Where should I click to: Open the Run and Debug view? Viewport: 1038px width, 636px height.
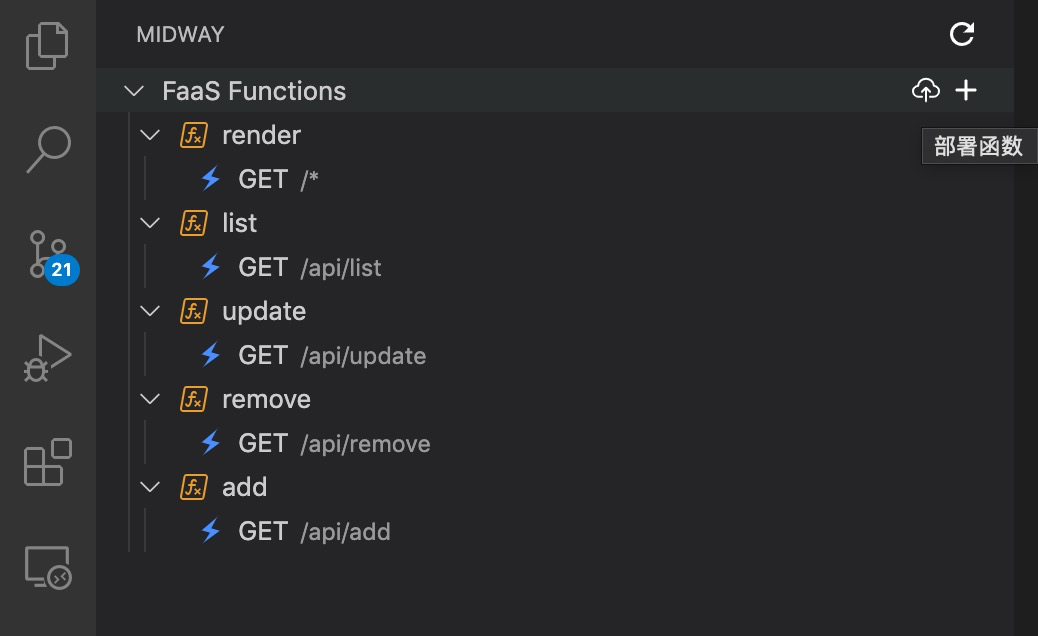(47, 358)
